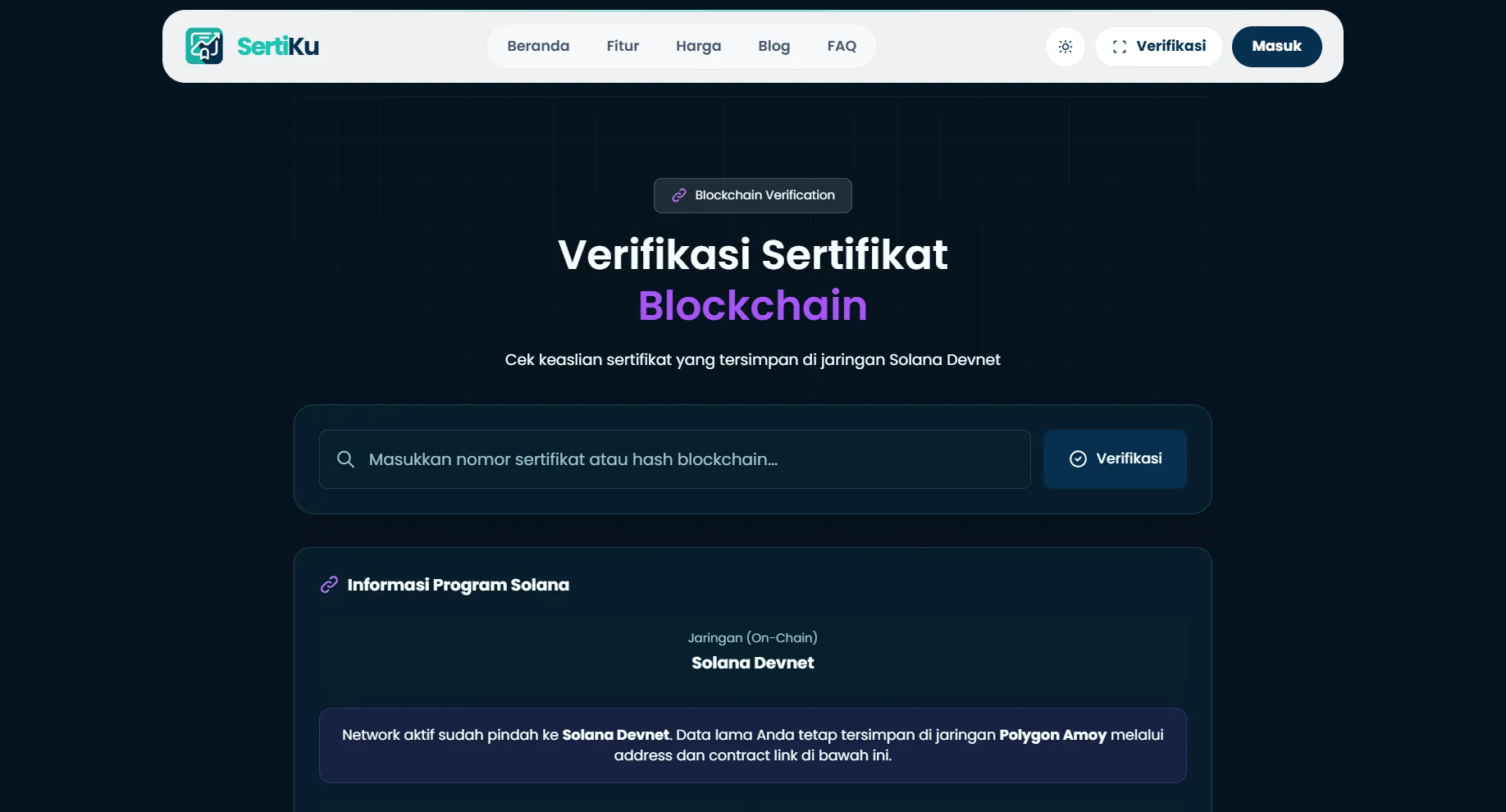
Task: Open the Beranda menu item
Action: click(x=538, y=46)
